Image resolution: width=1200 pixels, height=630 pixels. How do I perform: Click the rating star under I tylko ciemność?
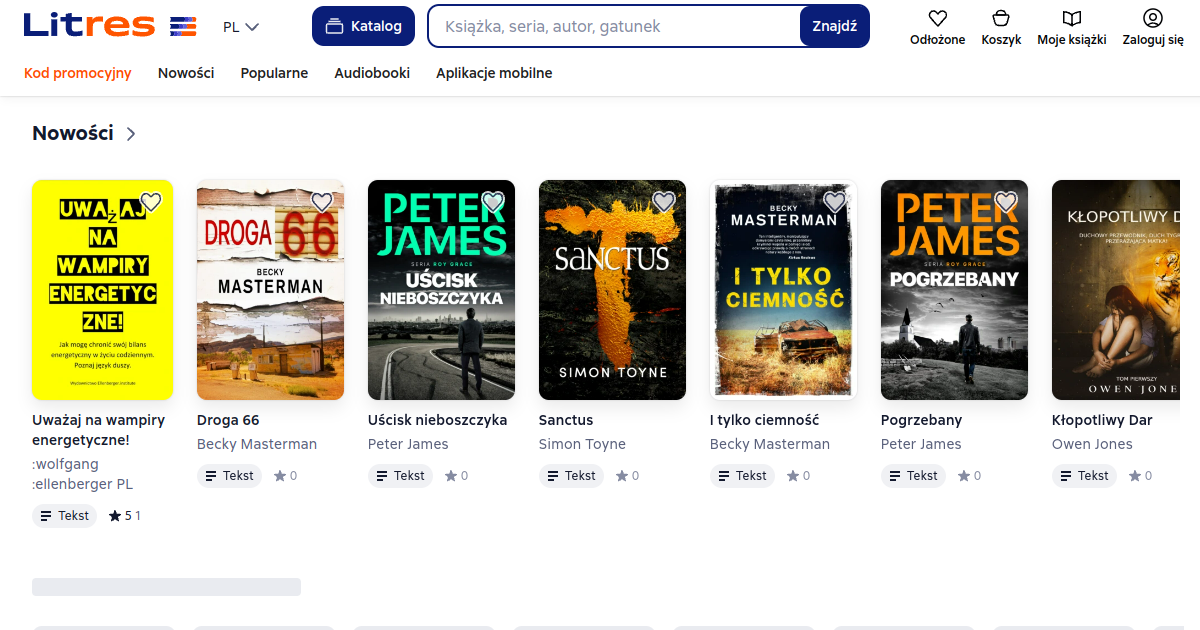click(793, 476)
